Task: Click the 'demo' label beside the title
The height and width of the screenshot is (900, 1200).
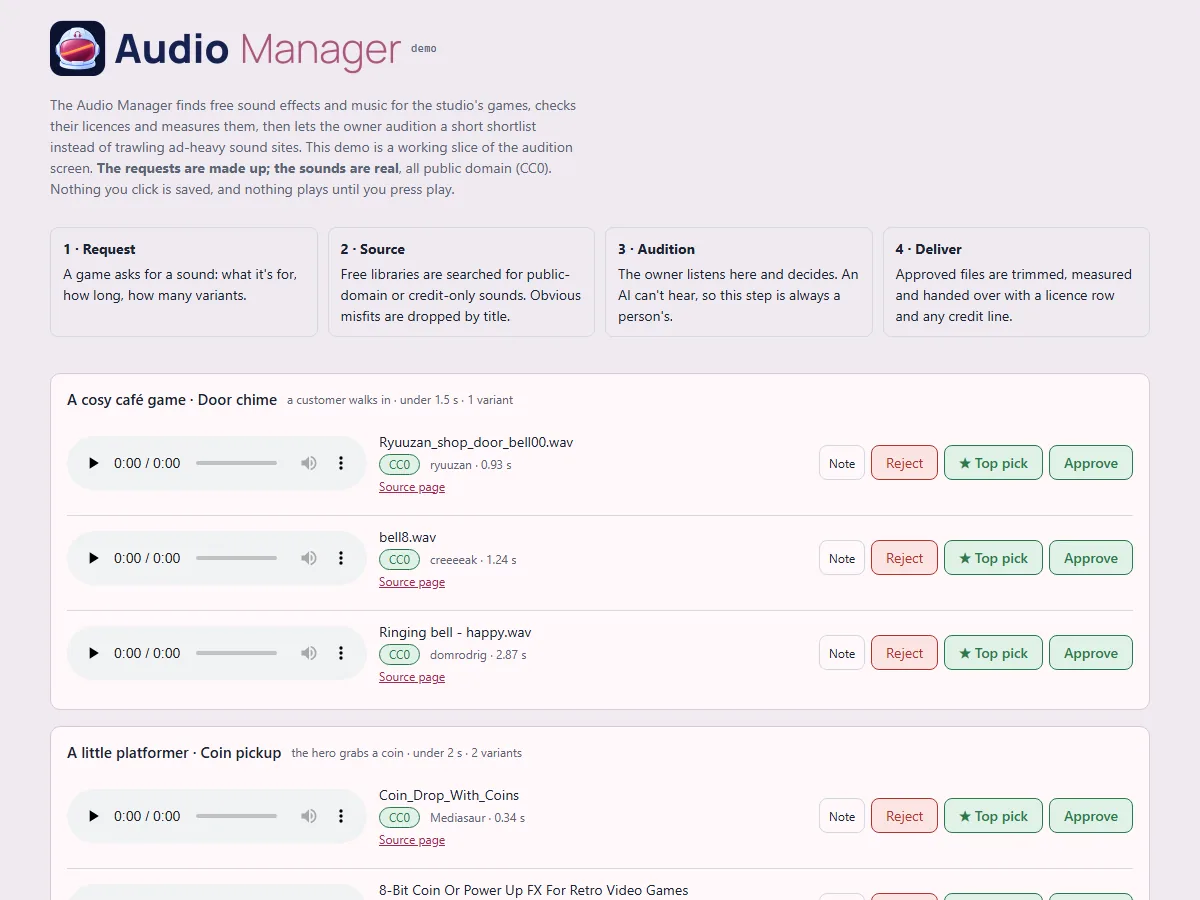Action: [x=423, y=48]
